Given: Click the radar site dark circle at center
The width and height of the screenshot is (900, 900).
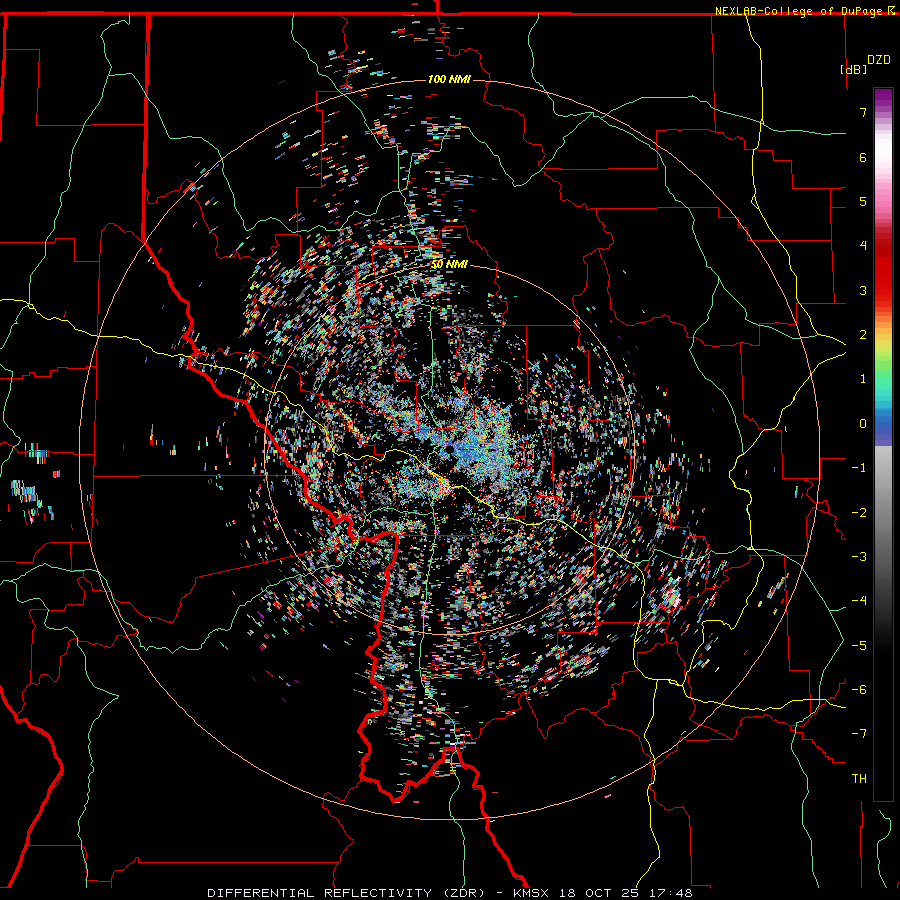Looking at the screenshot, I should pos(448,447).
